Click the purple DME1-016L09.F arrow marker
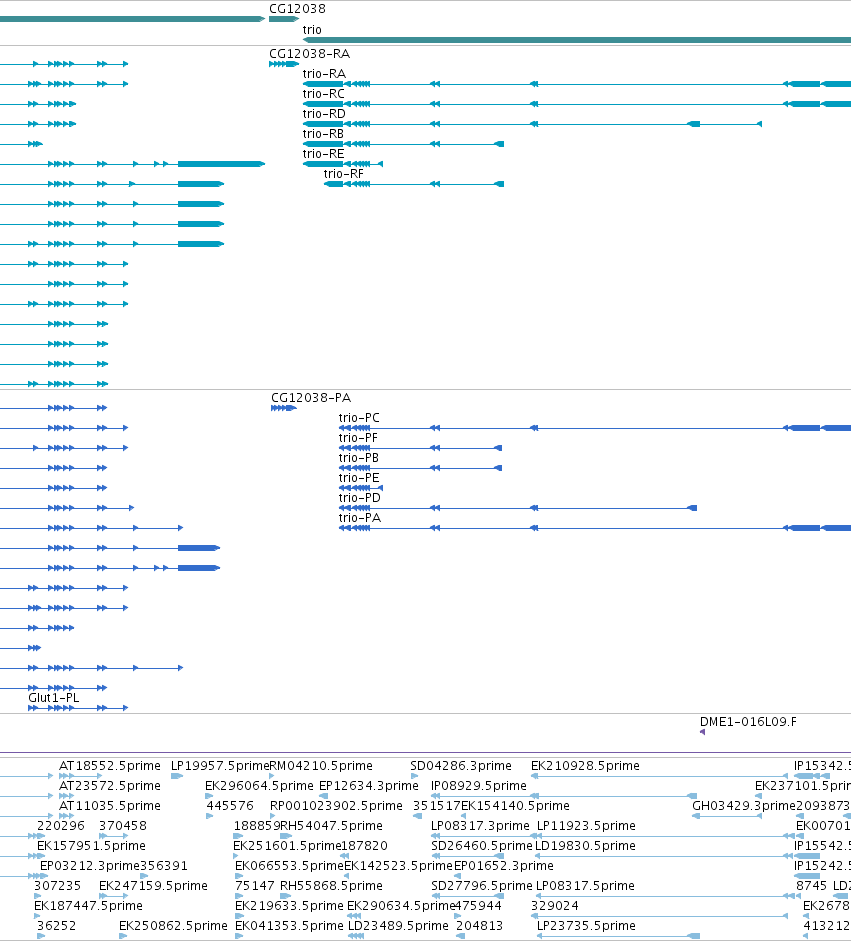Viewport: 851px width, 941px height. click(x=702, y=732)
